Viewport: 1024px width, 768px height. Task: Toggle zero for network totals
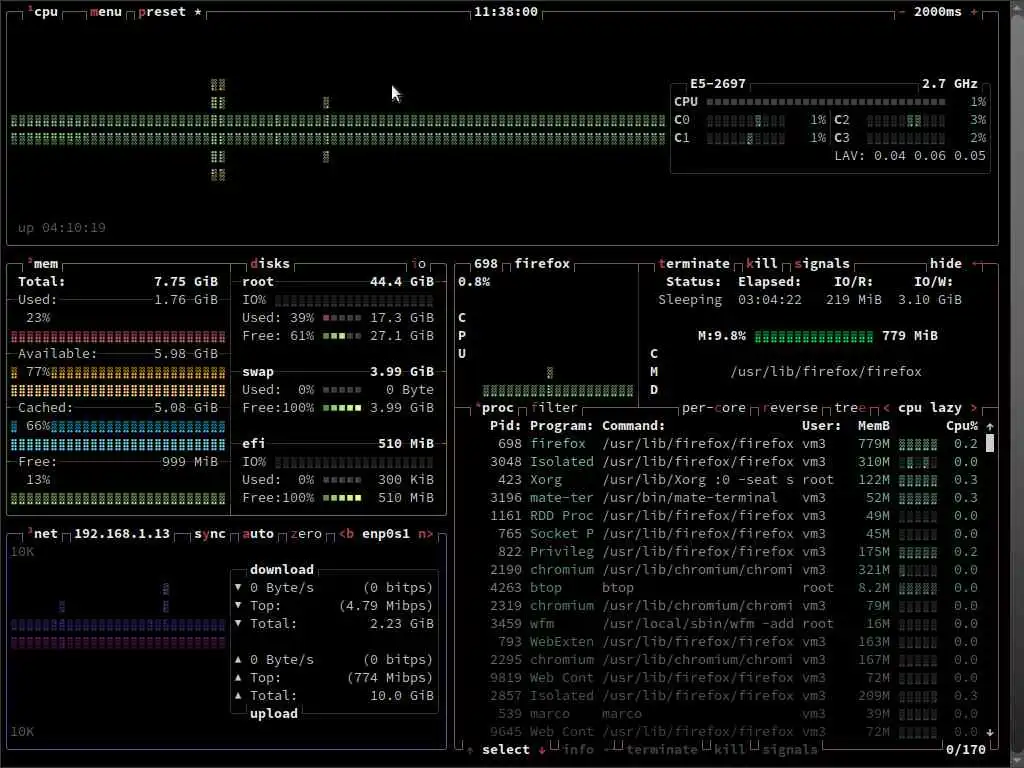pos(306,534)
